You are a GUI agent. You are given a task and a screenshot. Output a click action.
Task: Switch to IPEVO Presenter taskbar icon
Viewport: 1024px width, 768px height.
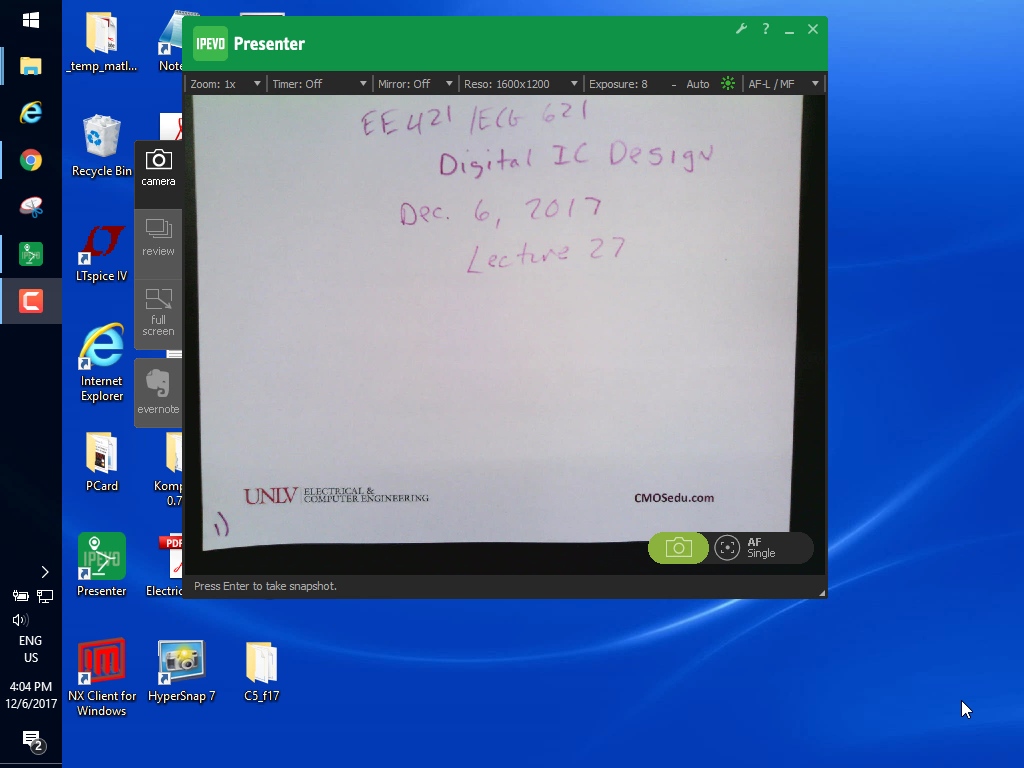pos(31,254)
